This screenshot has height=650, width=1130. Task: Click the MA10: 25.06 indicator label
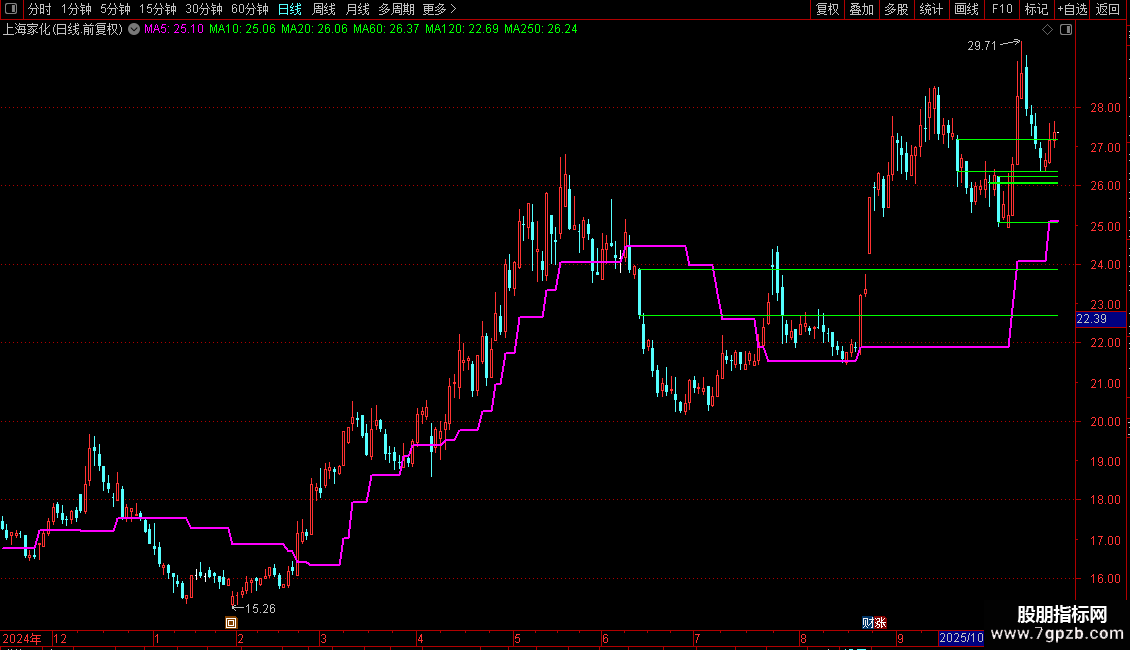(x=242, y=29)
